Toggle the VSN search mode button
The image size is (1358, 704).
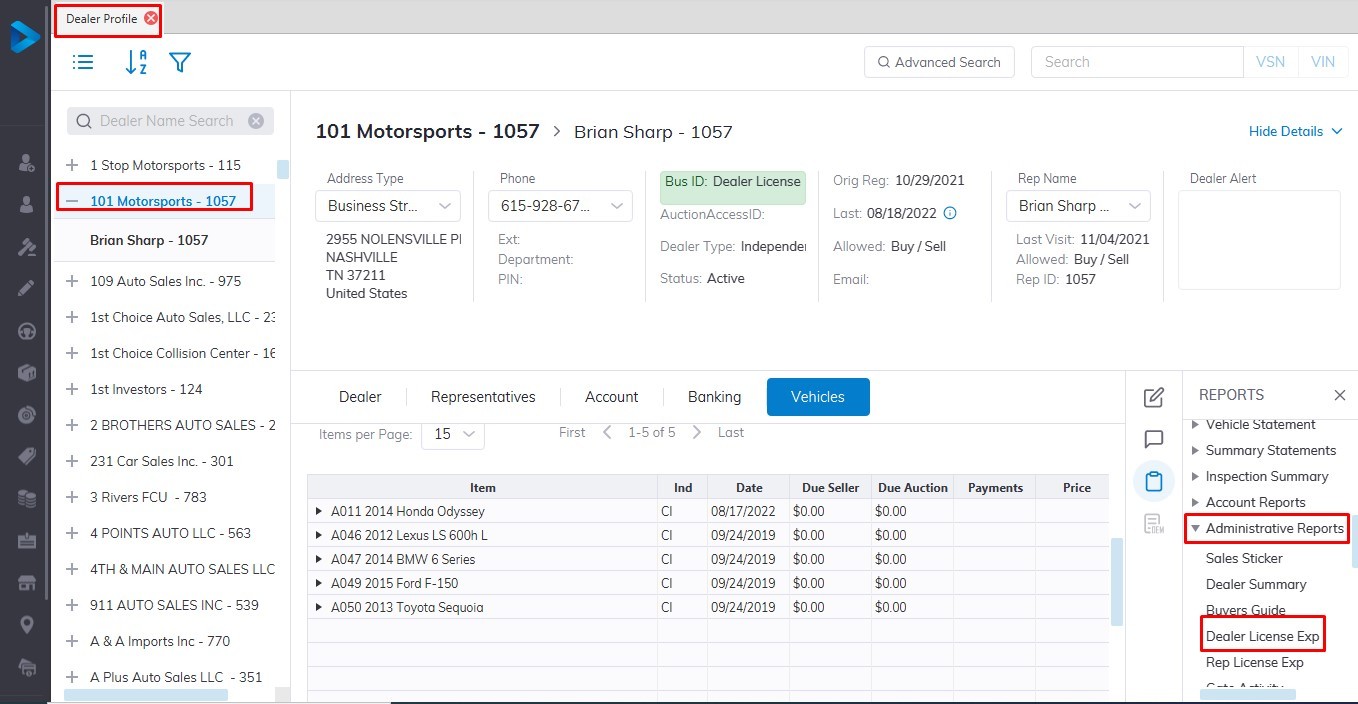point(1270,62)
